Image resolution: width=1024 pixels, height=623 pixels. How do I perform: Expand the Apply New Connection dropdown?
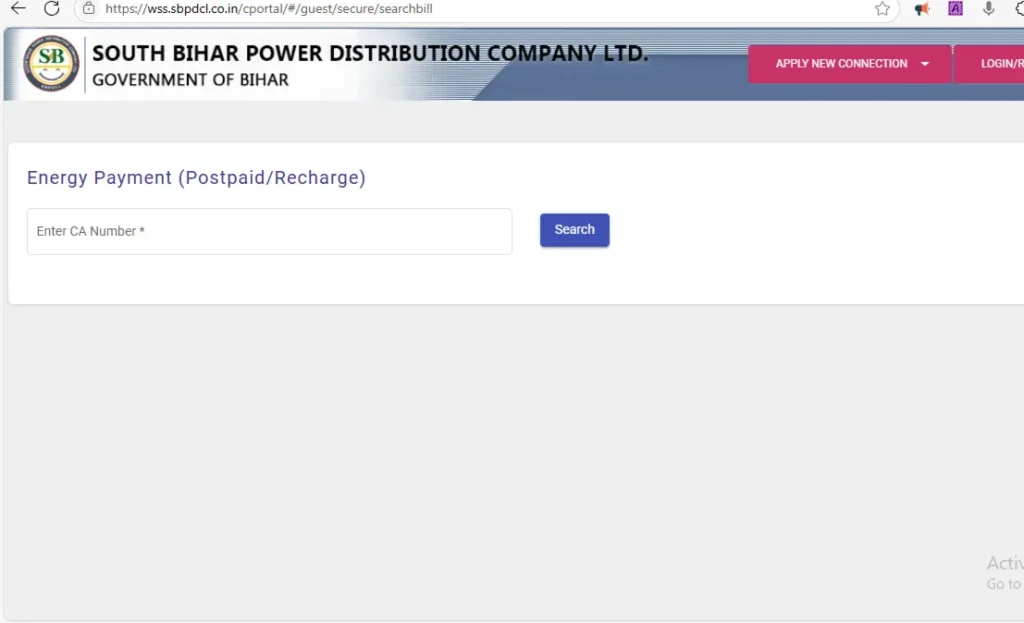click(850, 63)
